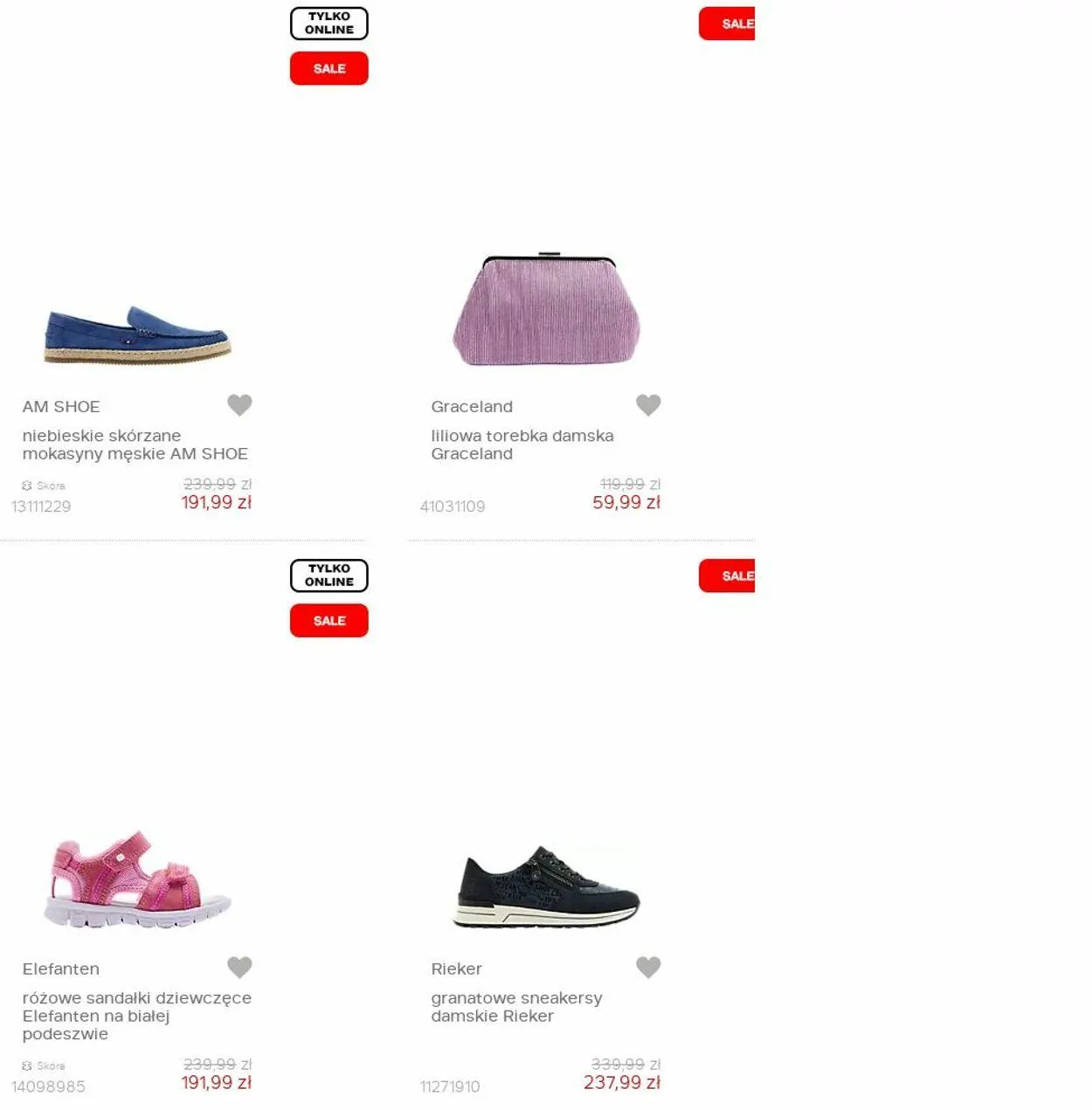
Task: Click heart icon next to Elefanten
Action: pos(239,968)
